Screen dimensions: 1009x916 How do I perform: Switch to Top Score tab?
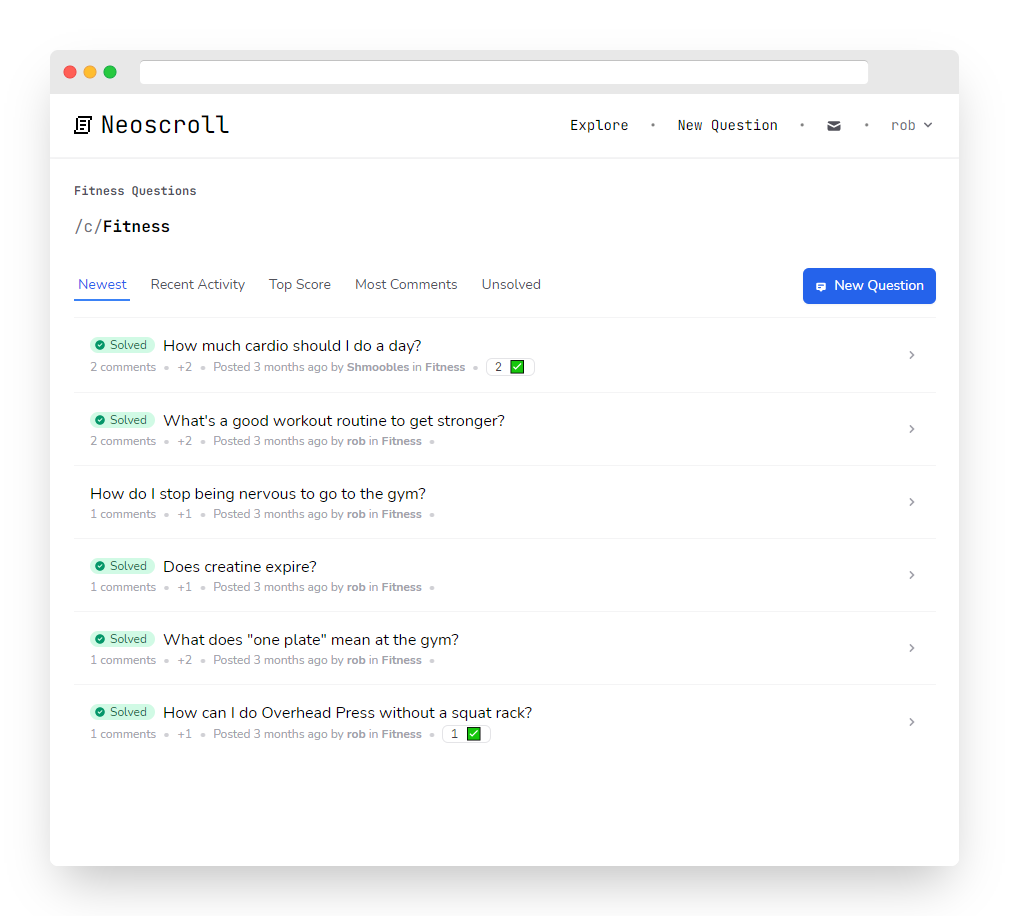point(300,285)
